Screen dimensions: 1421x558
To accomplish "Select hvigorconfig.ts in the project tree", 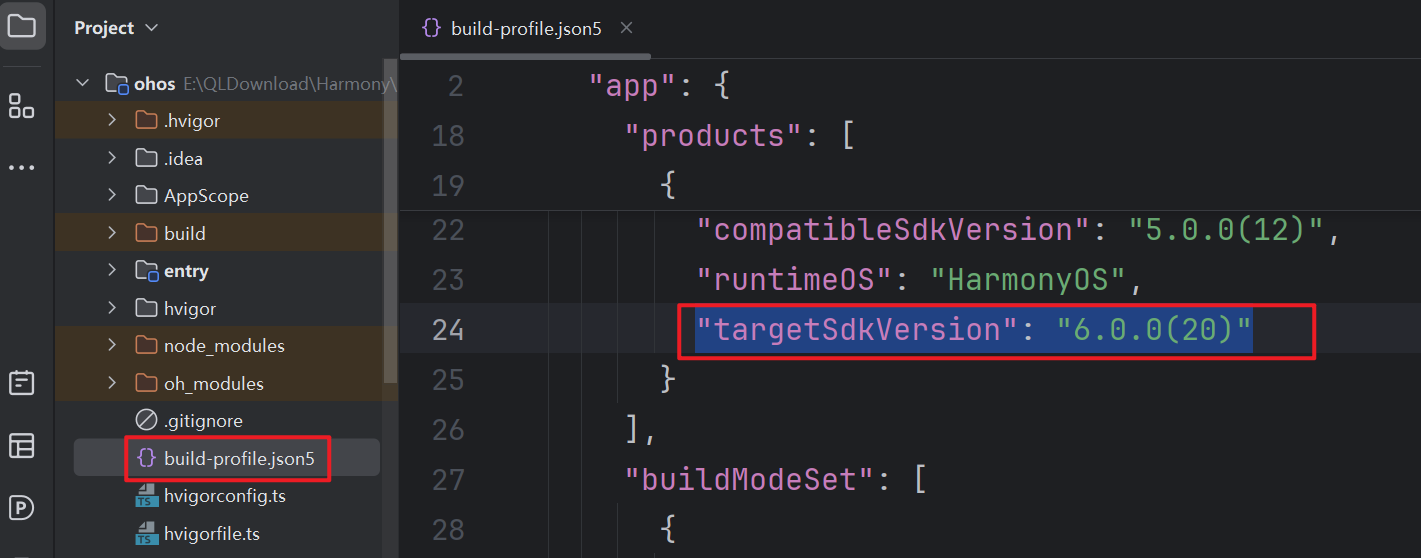I will click(225, 496).
